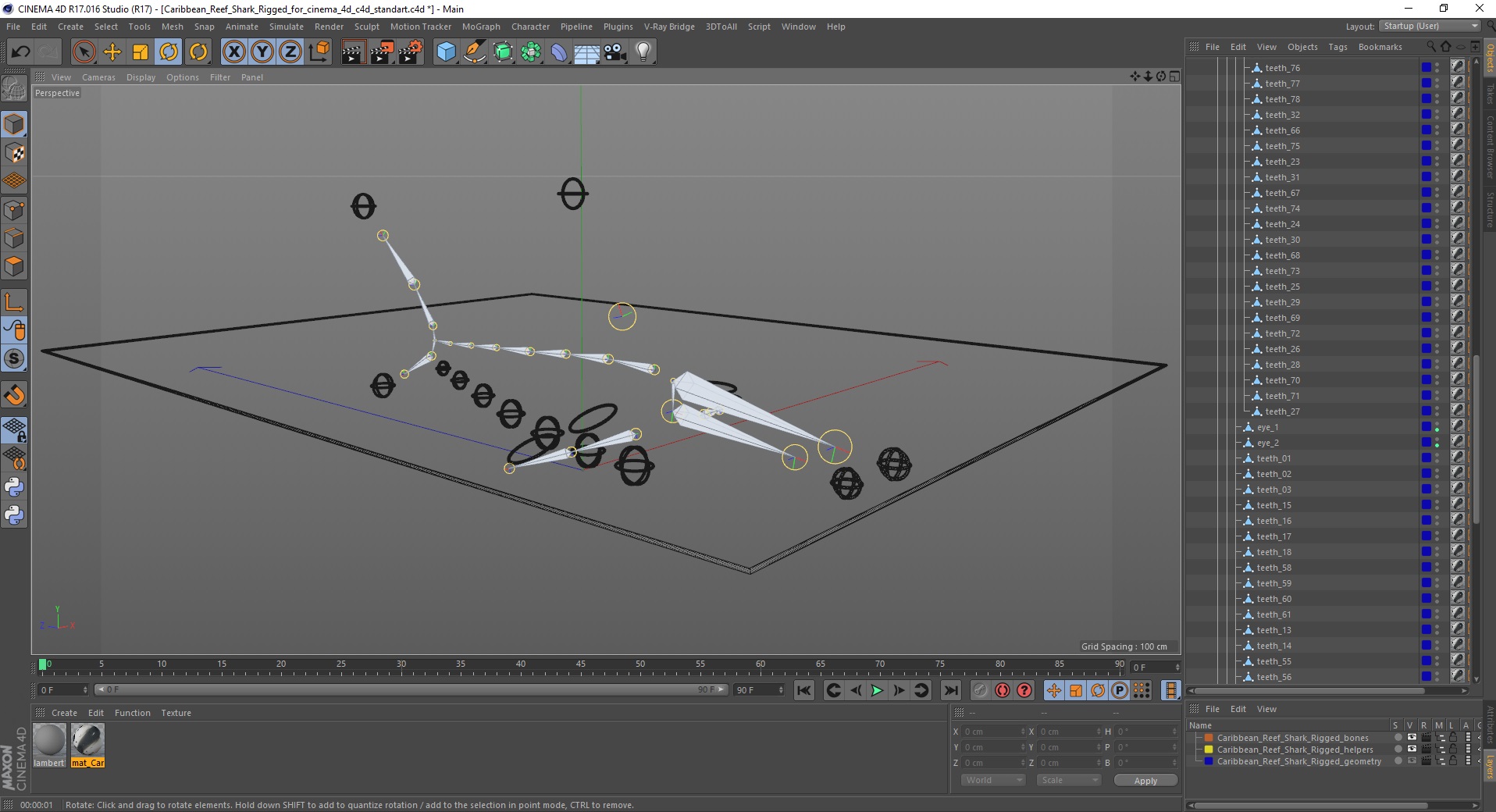Add a Camera object

615,52
